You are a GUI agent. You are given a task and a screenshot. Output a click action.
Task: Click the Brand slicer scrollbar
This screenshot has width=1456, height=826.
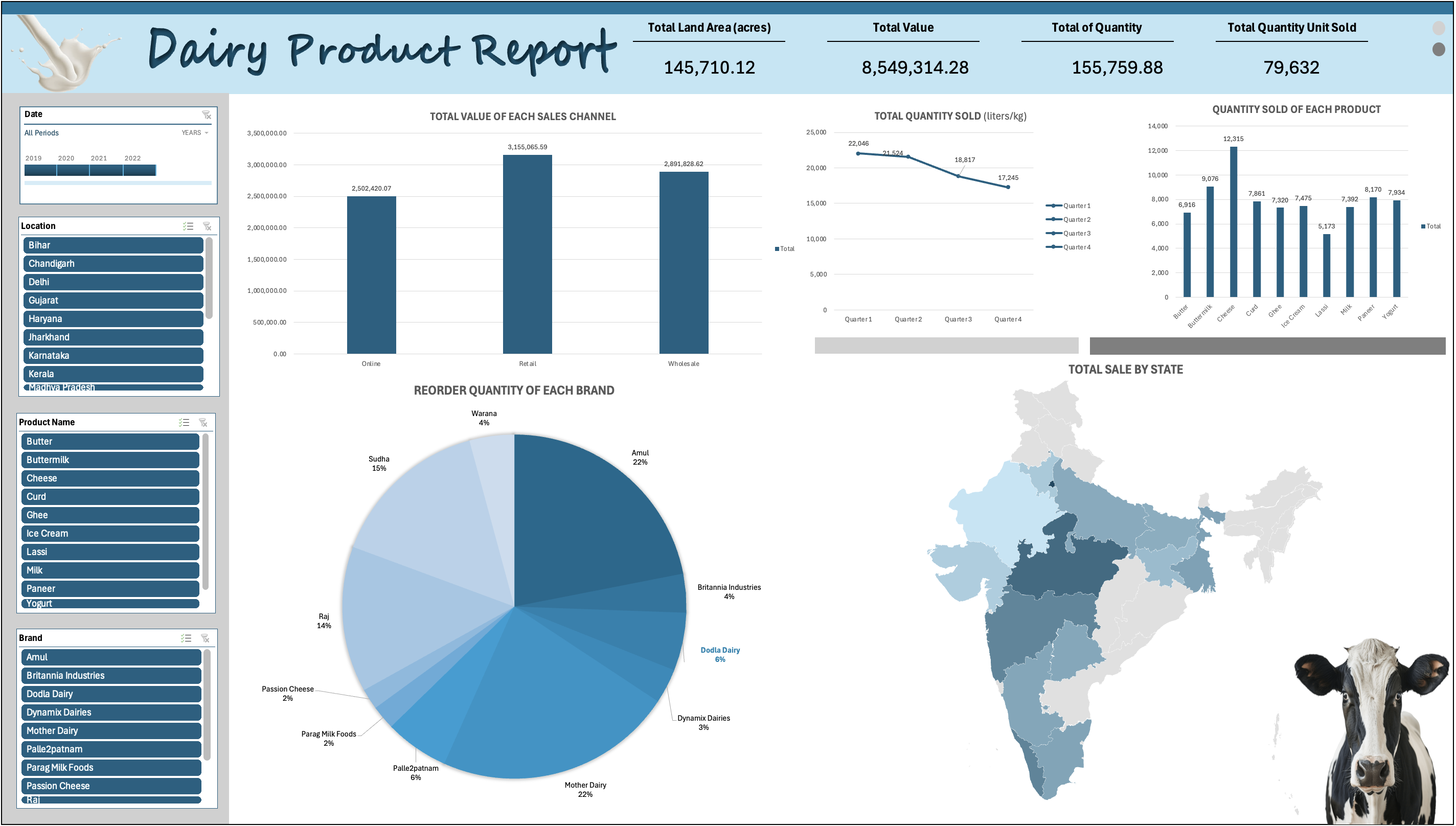[x=207, y=705]
